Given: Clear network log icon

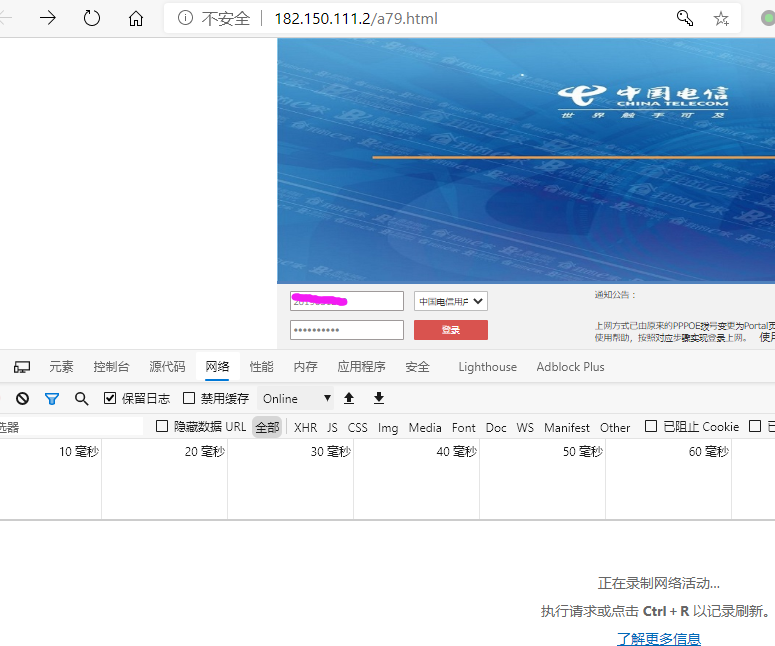Looking at the screenshot, I should 22,398.
